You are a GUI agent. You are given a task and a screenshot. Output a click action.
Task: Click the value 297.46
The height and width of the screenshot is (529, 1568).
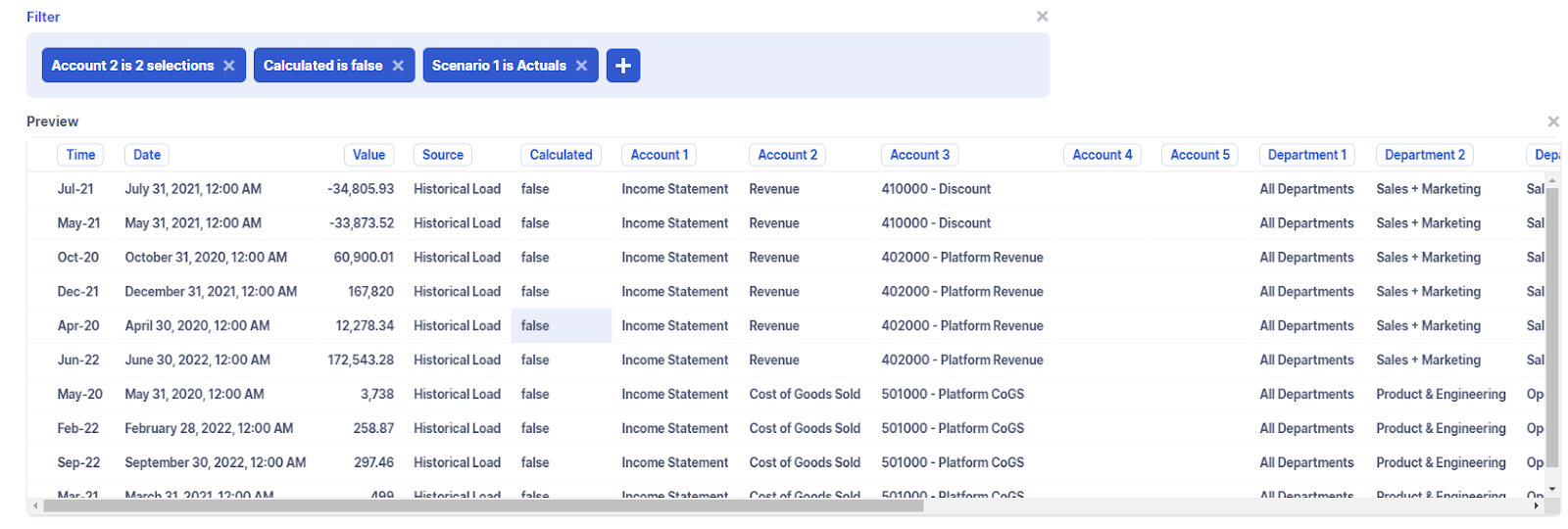pos(373,463)
